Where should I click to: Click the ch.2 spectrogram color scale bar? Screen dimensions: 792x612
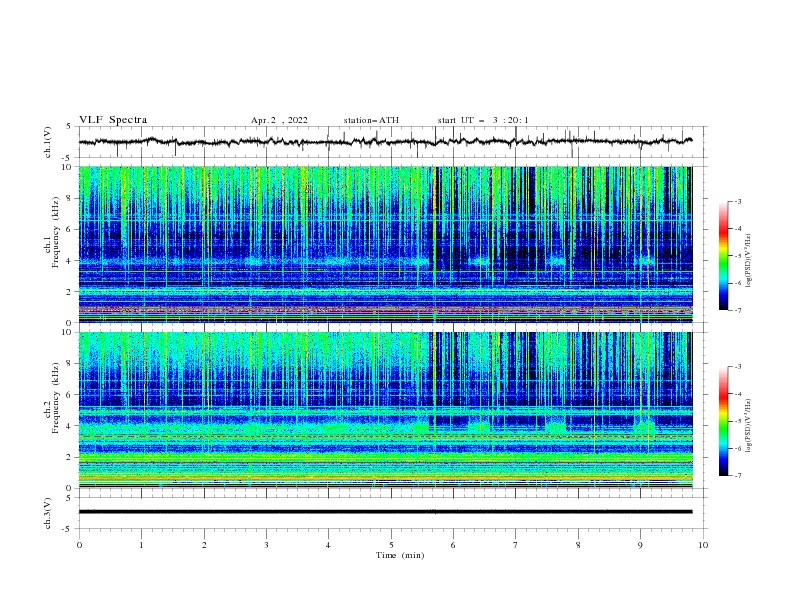pos(723,421)
